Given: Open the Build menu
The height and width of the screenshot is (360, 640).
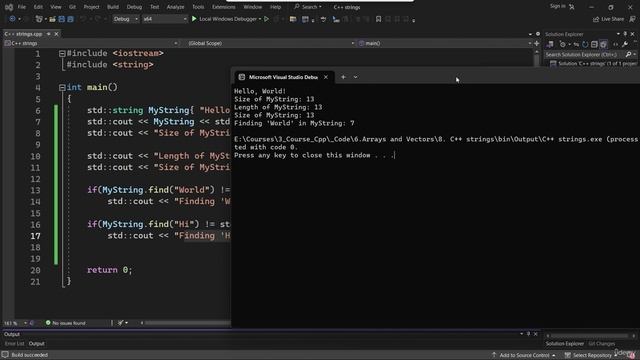Looking at the screenshot, I should [113, 7].
